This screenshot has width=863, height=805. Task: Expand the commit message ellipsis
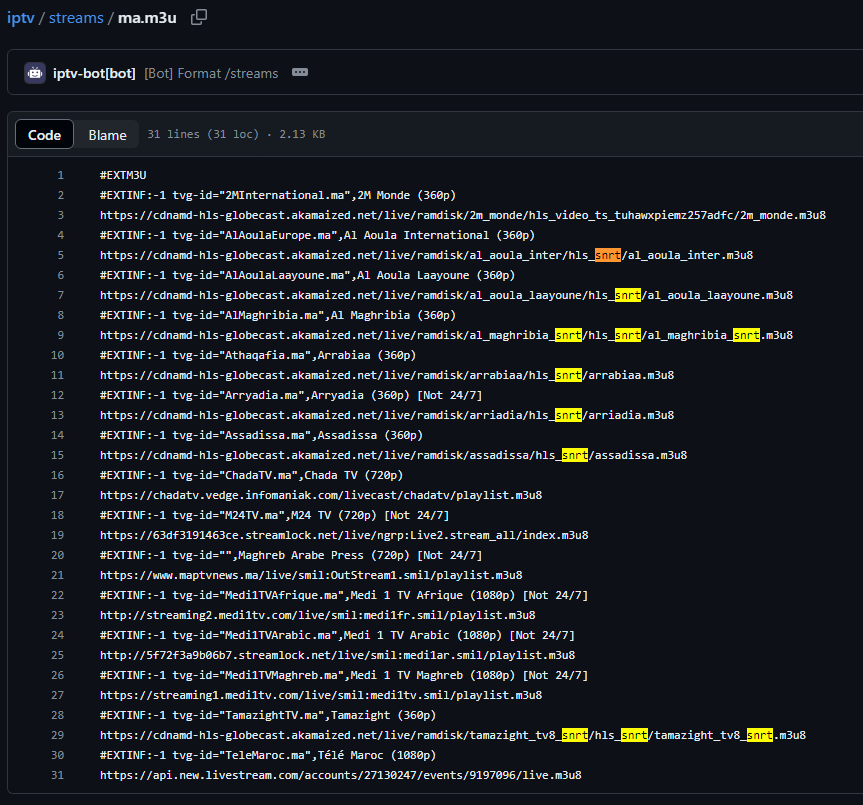pyautogui.click(x=300, y=72)
